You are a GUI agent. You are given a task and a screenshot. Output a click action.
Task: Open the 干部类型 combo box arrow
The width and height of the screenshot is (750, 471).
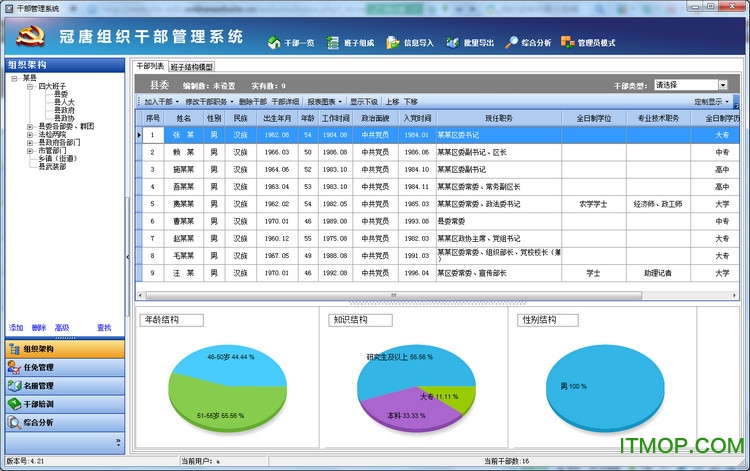(x=723, y=85)
